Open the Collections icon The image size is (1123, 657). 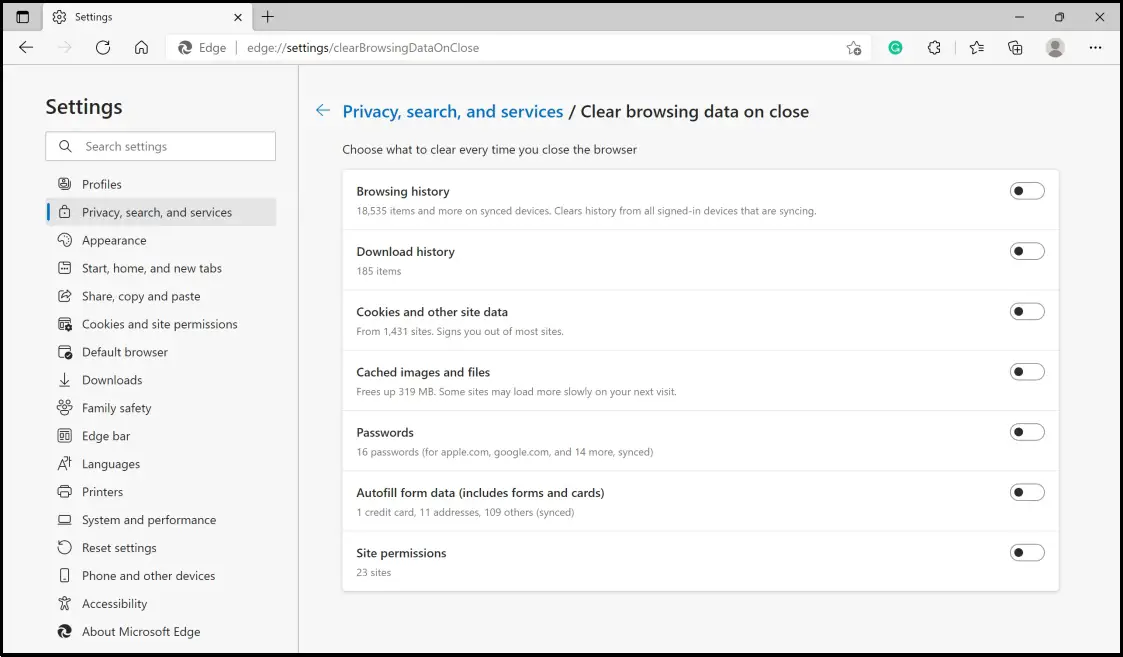(1015, 47)
